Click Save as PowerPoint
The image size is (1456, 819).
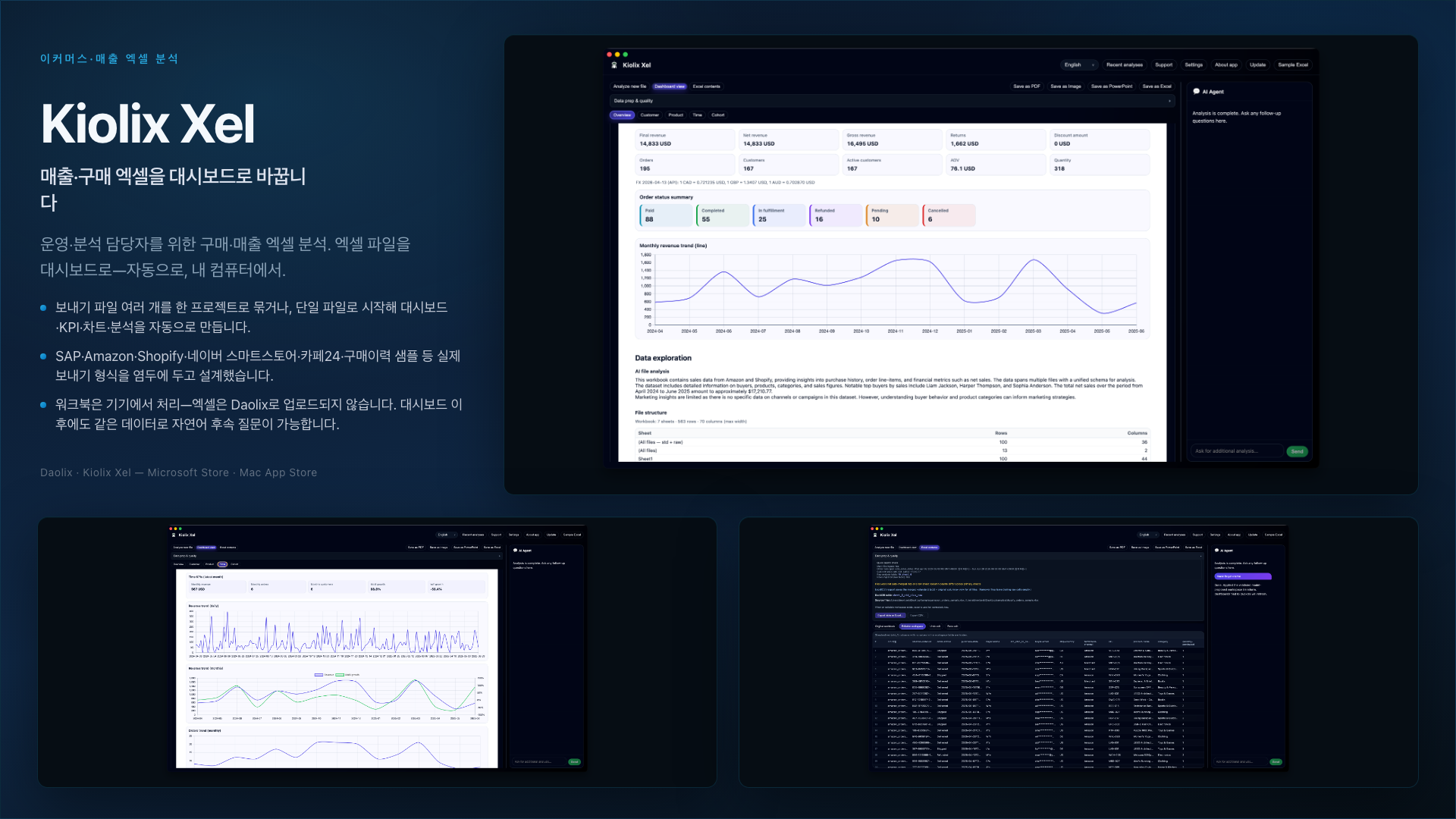1112,86
